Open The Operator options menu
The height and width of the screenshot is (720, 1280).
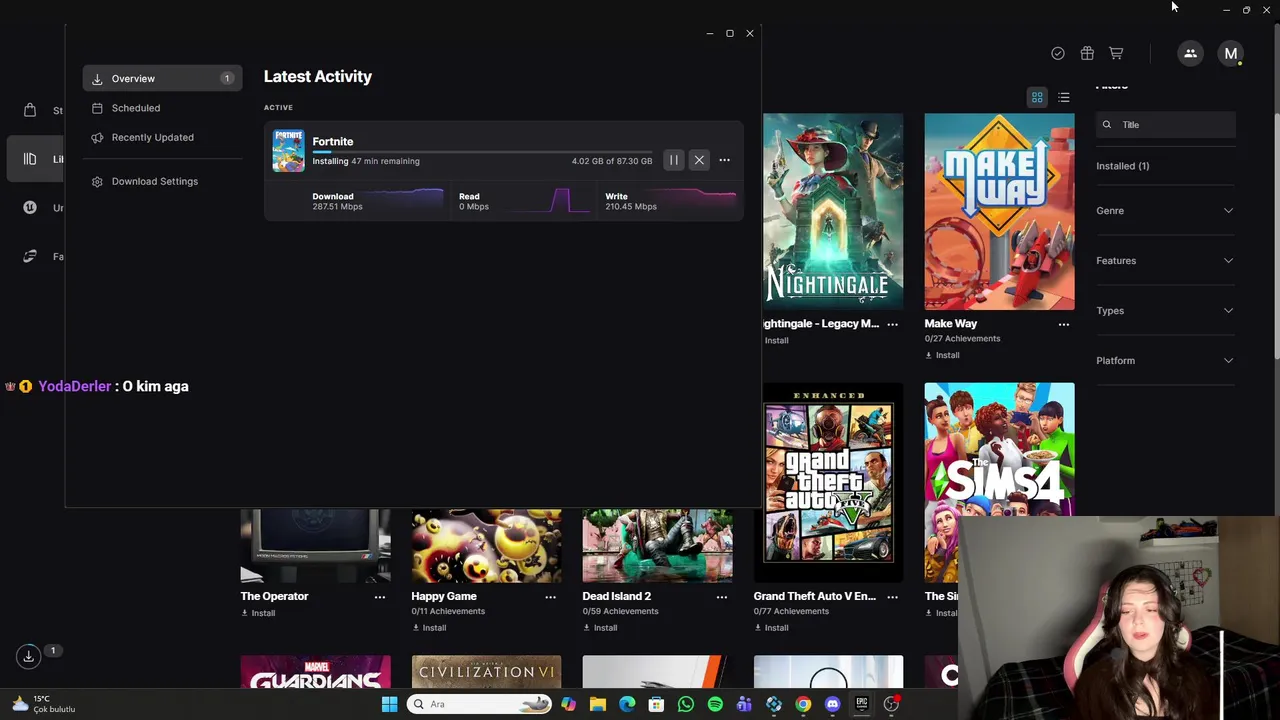380,597
